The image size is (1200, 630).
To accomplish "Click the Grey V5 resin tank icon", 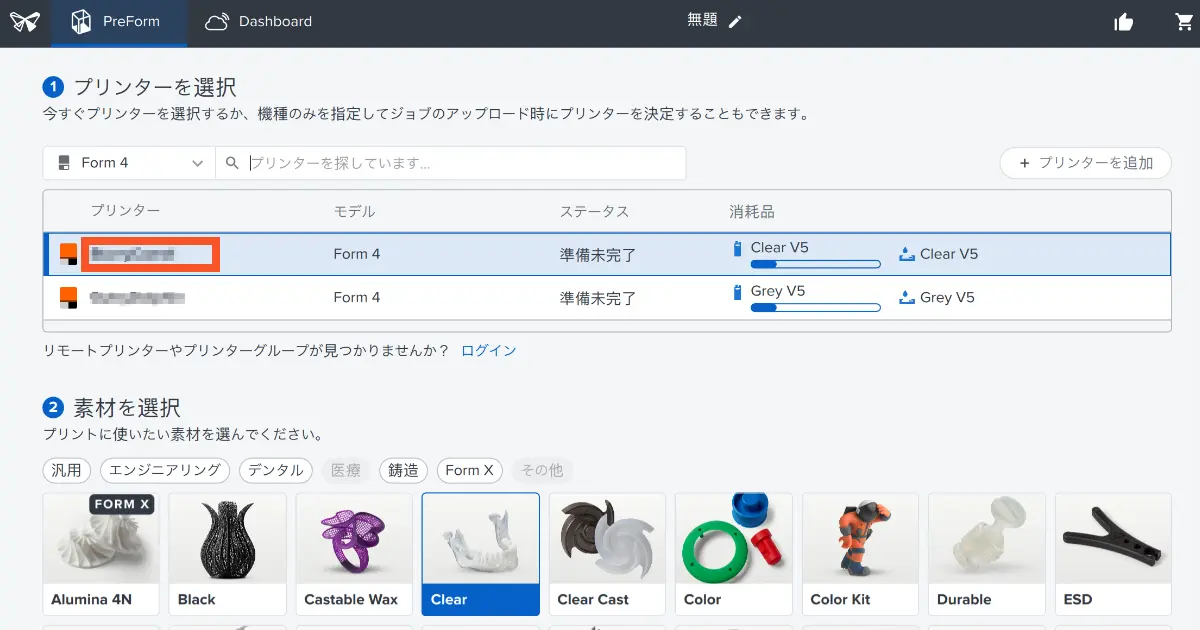I will (907, 297).
